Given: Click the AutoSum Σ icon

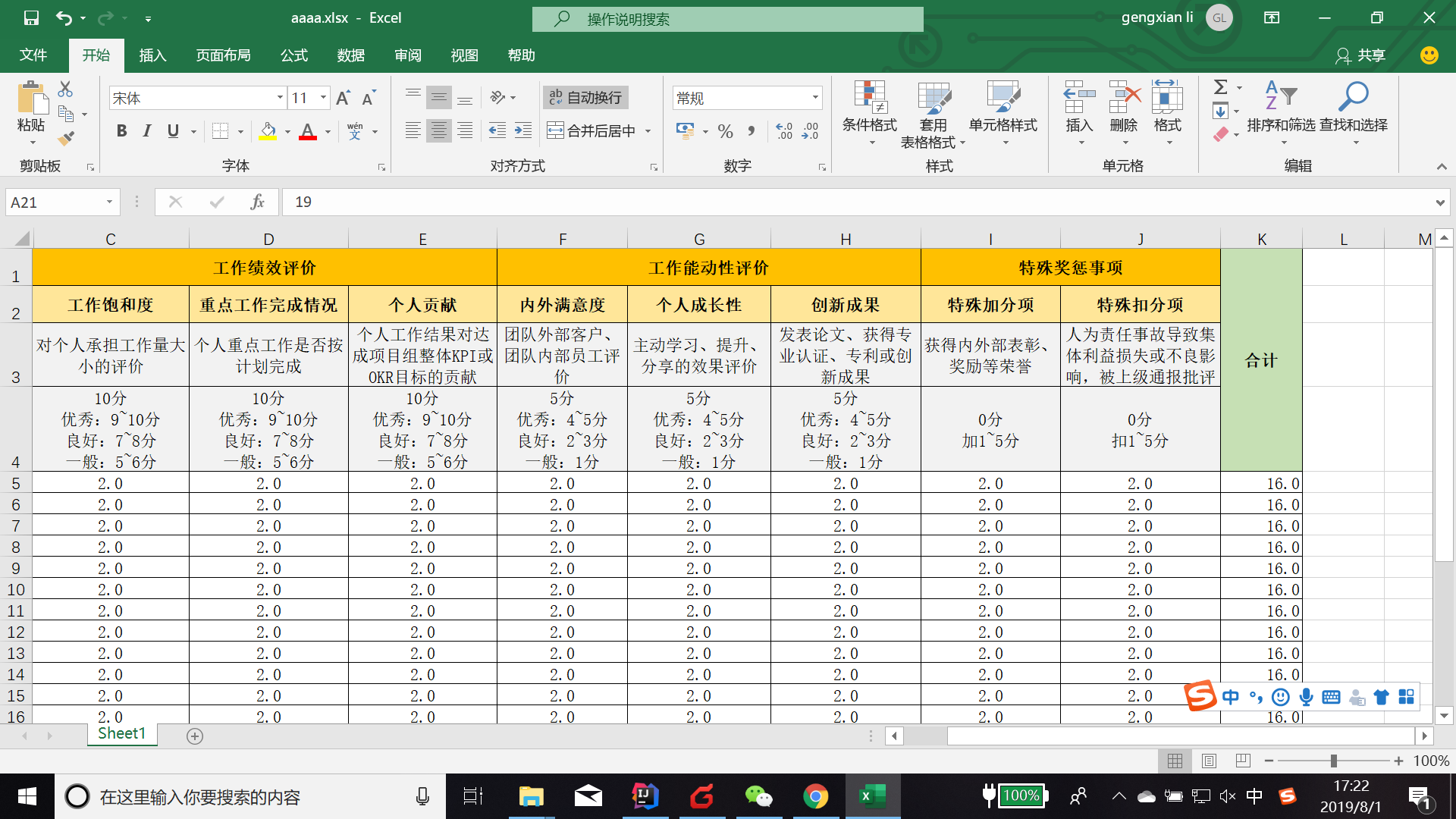Looking at the screenshot, I should (x=1221, y=87).
